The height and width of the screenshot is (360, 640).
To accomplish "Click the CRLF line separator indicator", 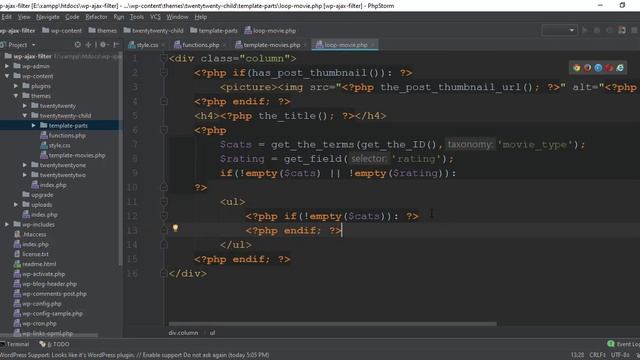I will [x=597, y=355].
